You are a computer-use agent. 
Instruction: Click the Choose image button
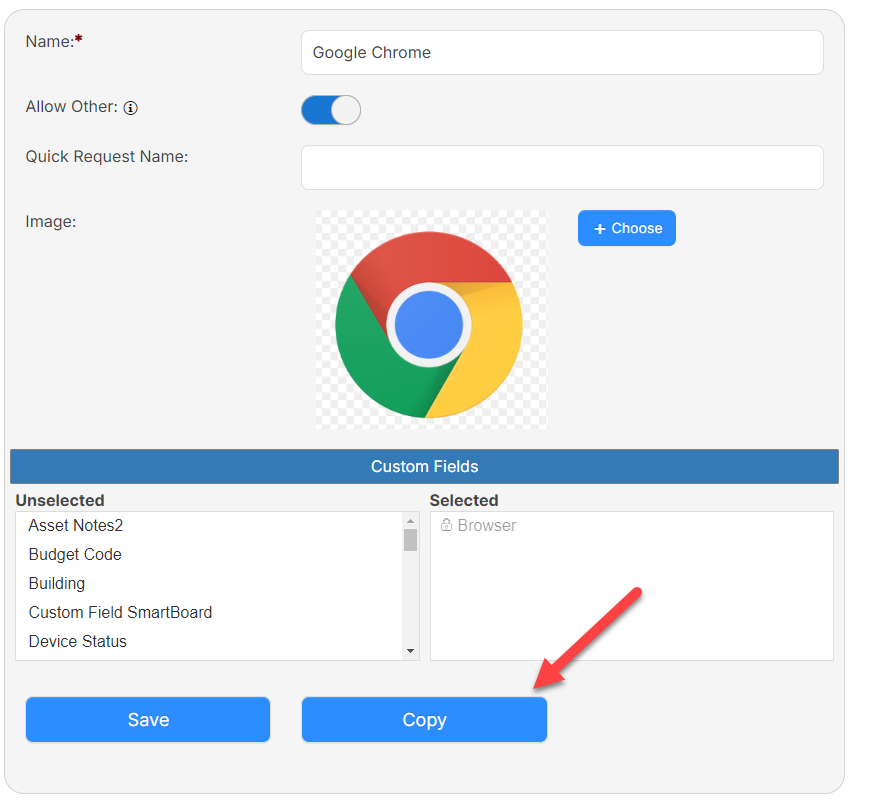[x=627, y=228]
